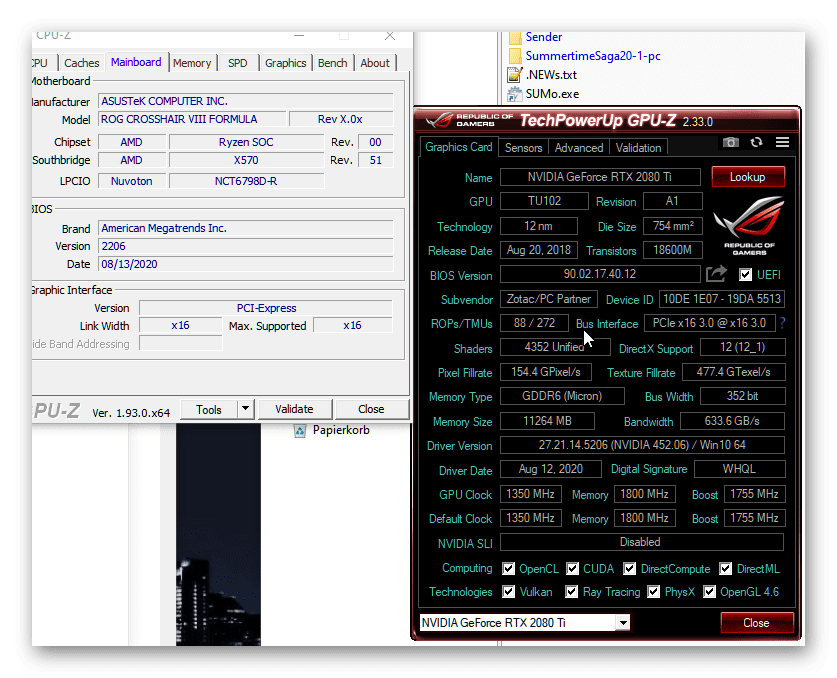Click the Device ID field

click(722, 298)
